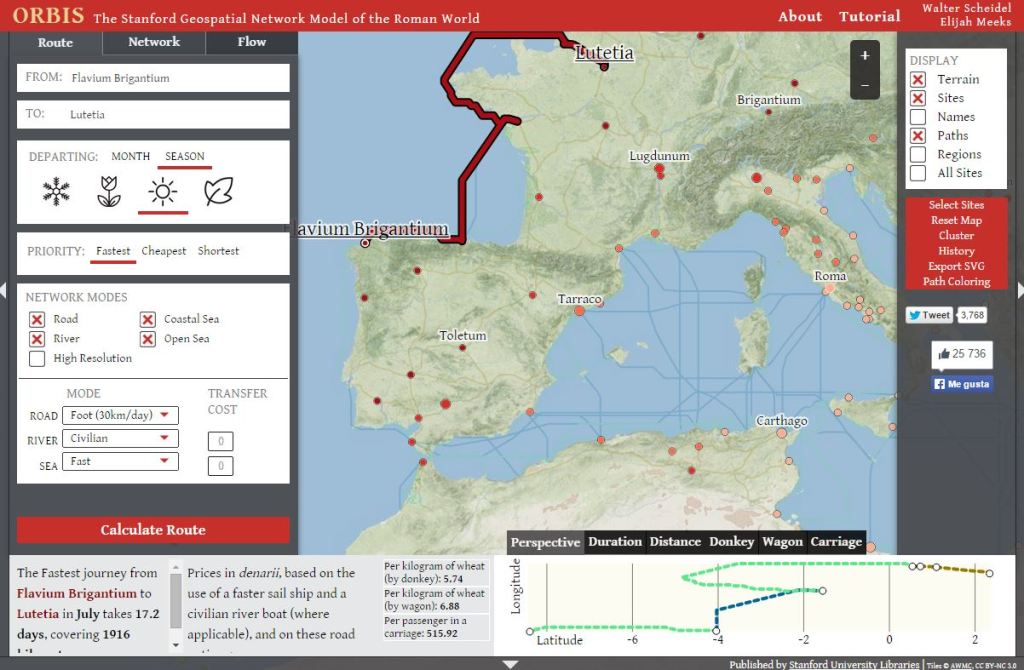Uncheck the Open Sea network mode

[x=147, y=339]
